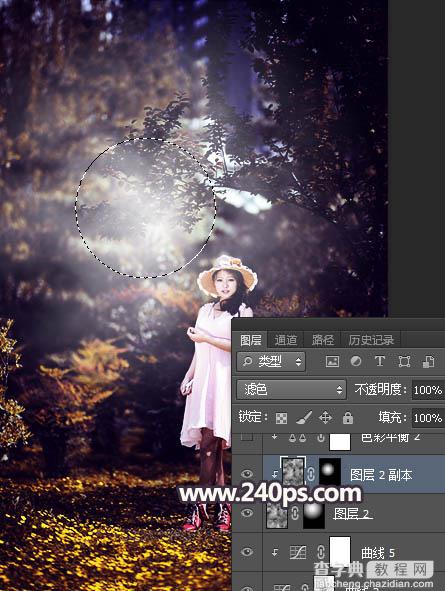Filter layers by type (T) layers
The width and height of the screenshot is (445, 591).
coord(379,361)
